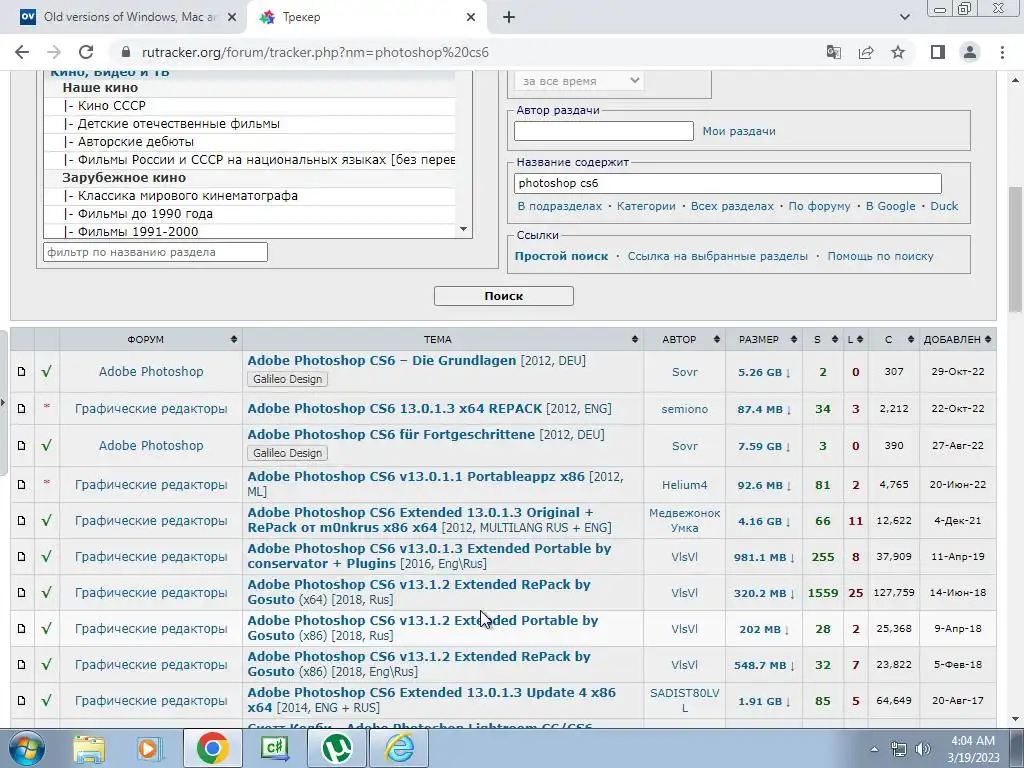Click 'Ссылка на выбранные разделы' link

tap(718, 256)
